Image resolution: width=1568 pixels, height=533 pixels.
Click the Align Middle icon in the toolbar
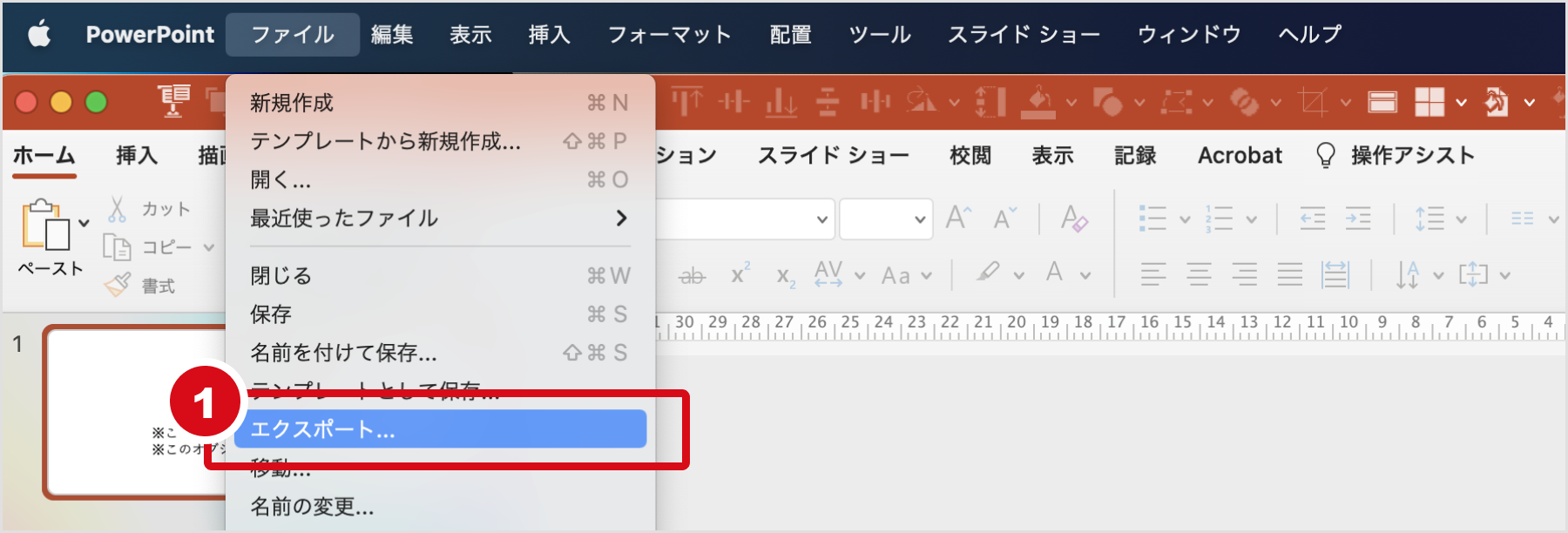(x=733, y=103)
